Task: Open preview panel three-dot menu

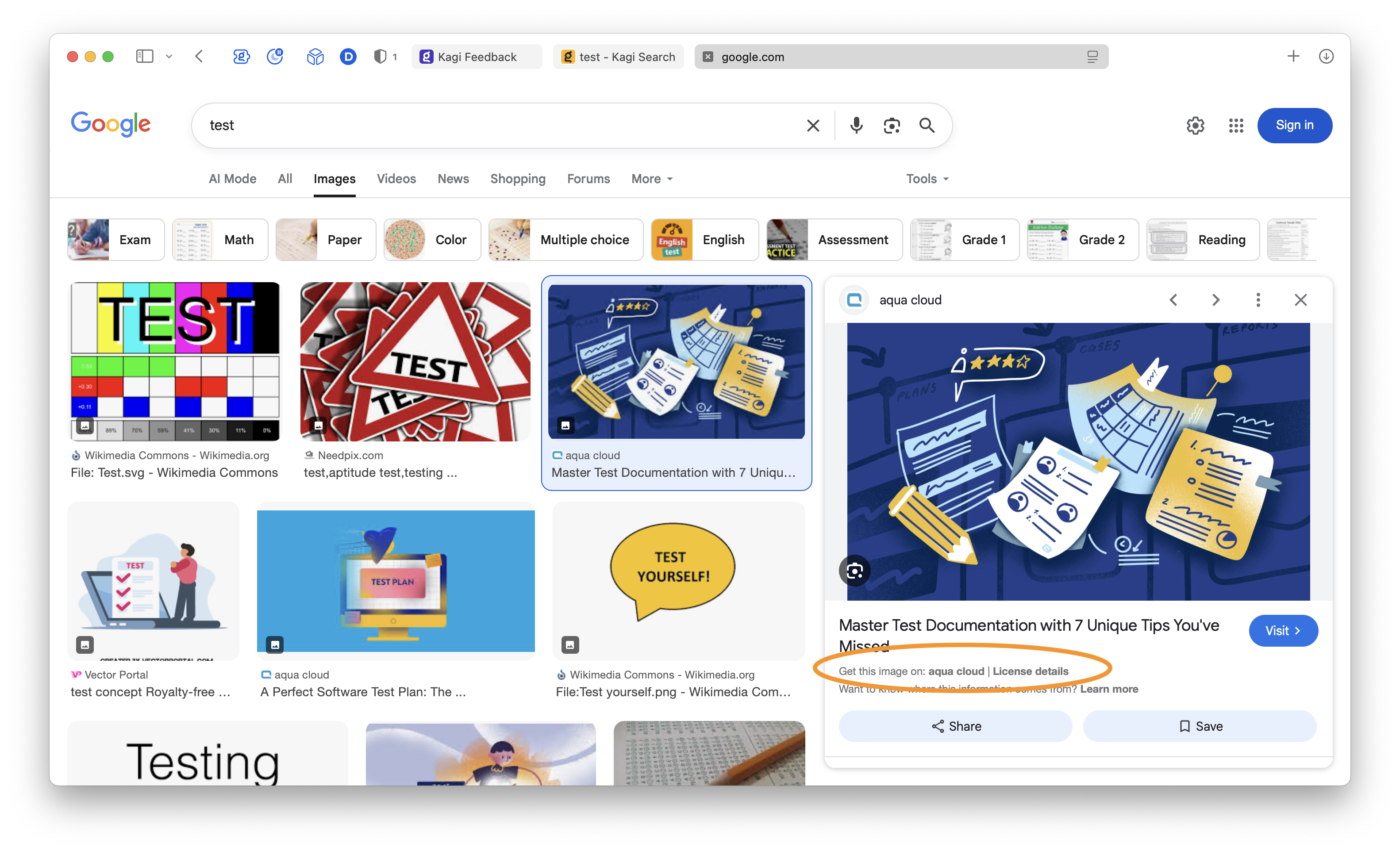Action: (1258, 299)
